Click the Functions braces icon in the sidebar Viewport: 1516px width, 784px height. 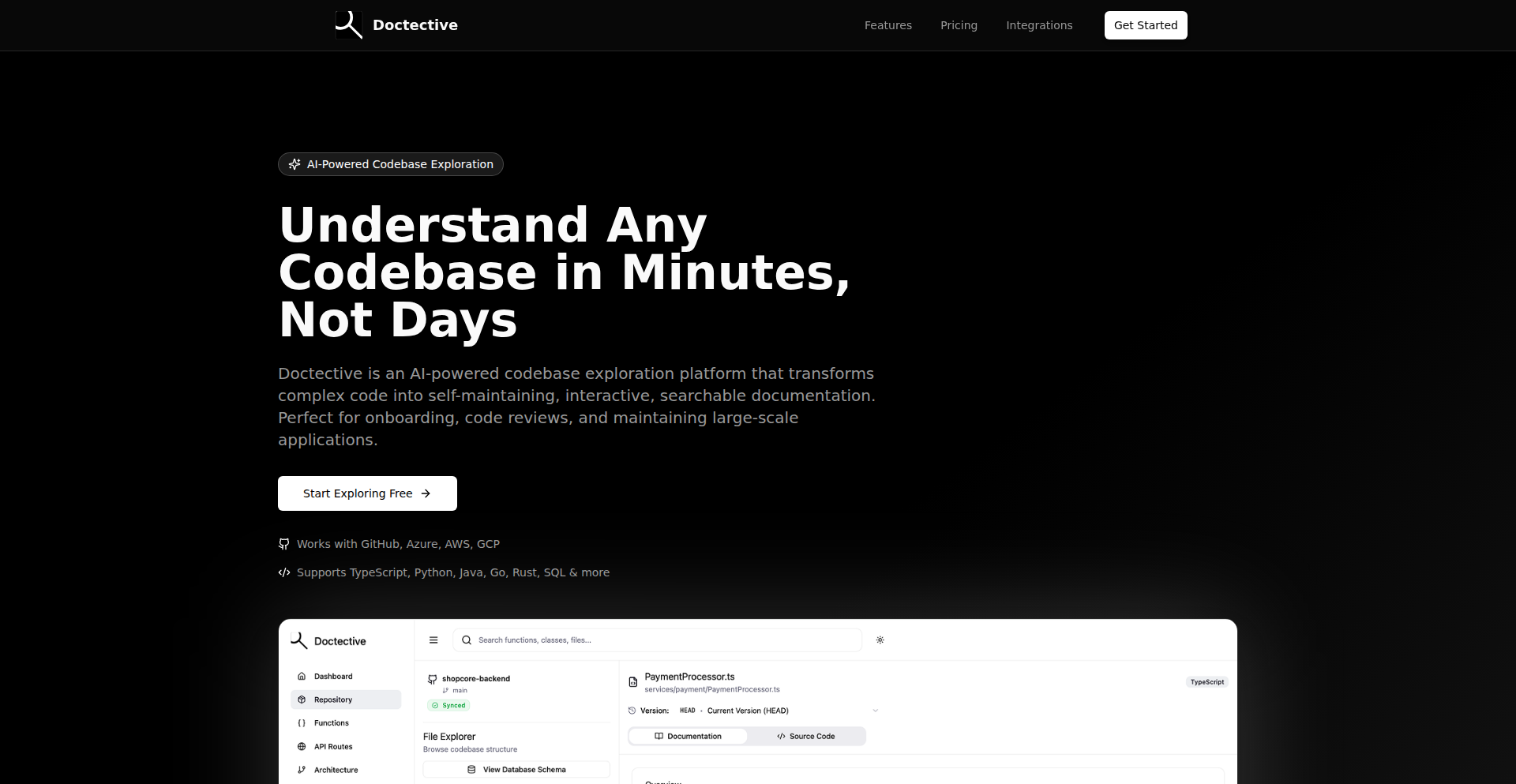[x=302, y=723]
